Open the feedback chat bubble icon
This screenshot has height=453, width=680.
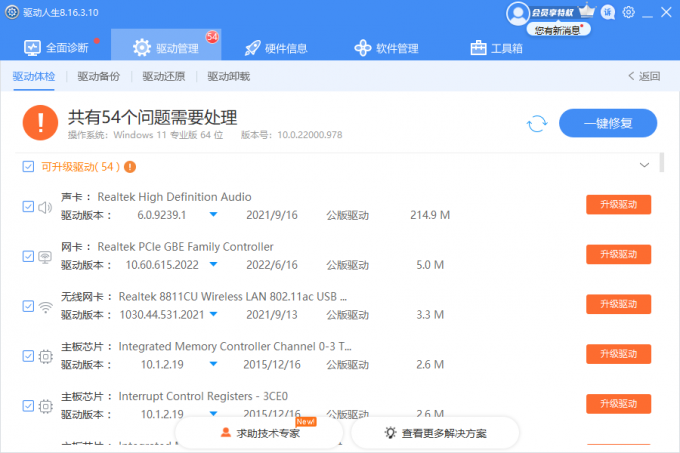click(608, 13)
